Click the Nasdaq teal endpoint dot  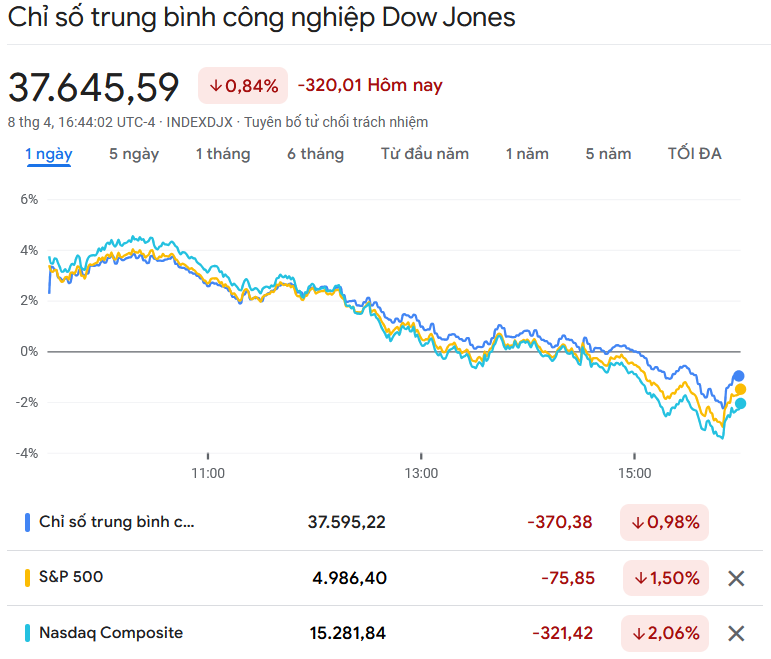(x=741, y=404)
